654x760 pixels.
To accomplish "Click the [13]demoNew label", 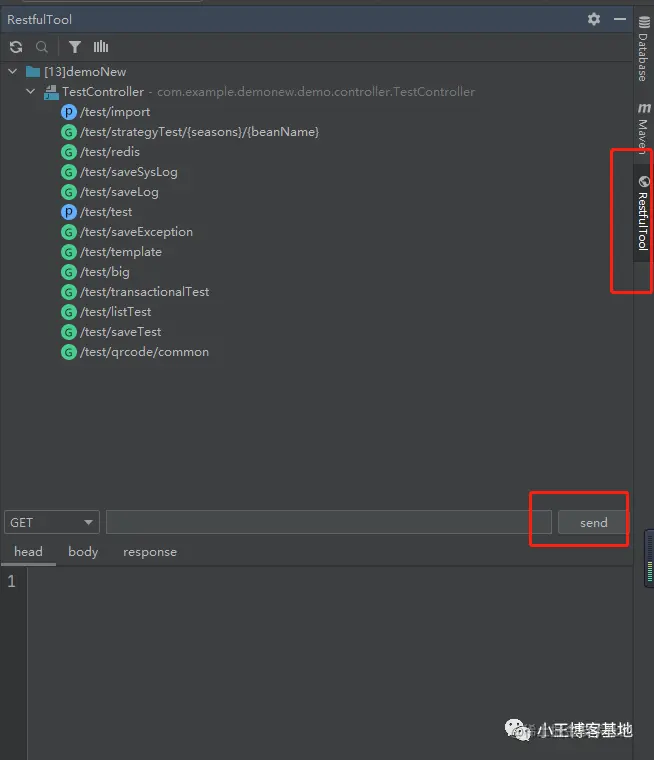I will tap(85, 72).
